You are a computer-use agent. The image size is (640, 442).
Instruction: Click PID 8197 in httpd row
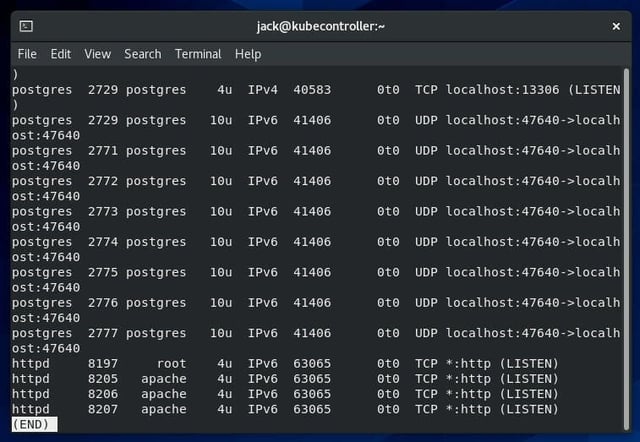(103, 363)
